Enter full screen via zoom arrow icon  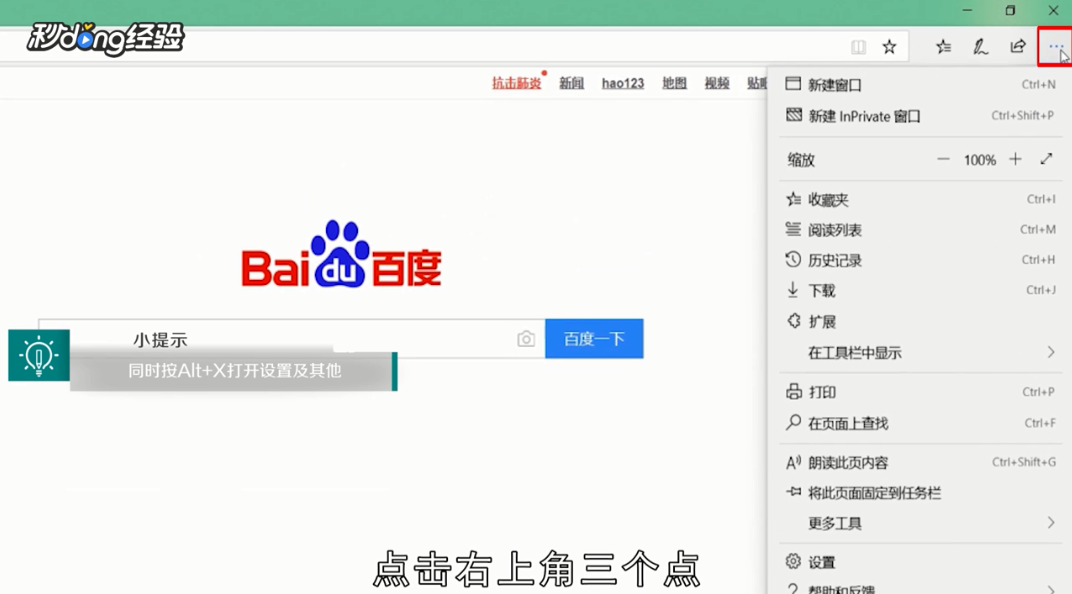[1046, 159]
